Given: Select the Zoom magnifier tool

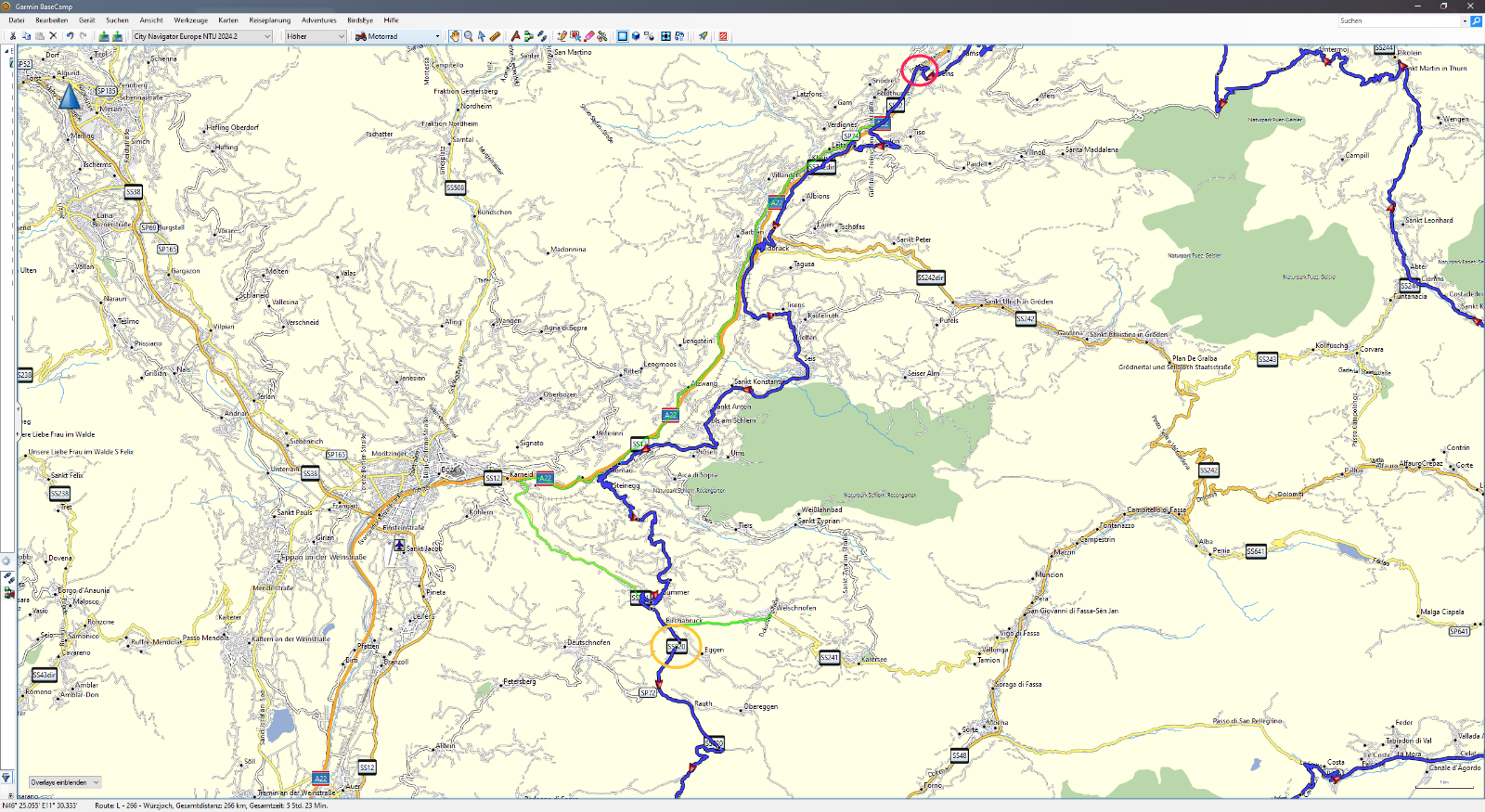Looking at the screenshot, I should coord(469,36).
